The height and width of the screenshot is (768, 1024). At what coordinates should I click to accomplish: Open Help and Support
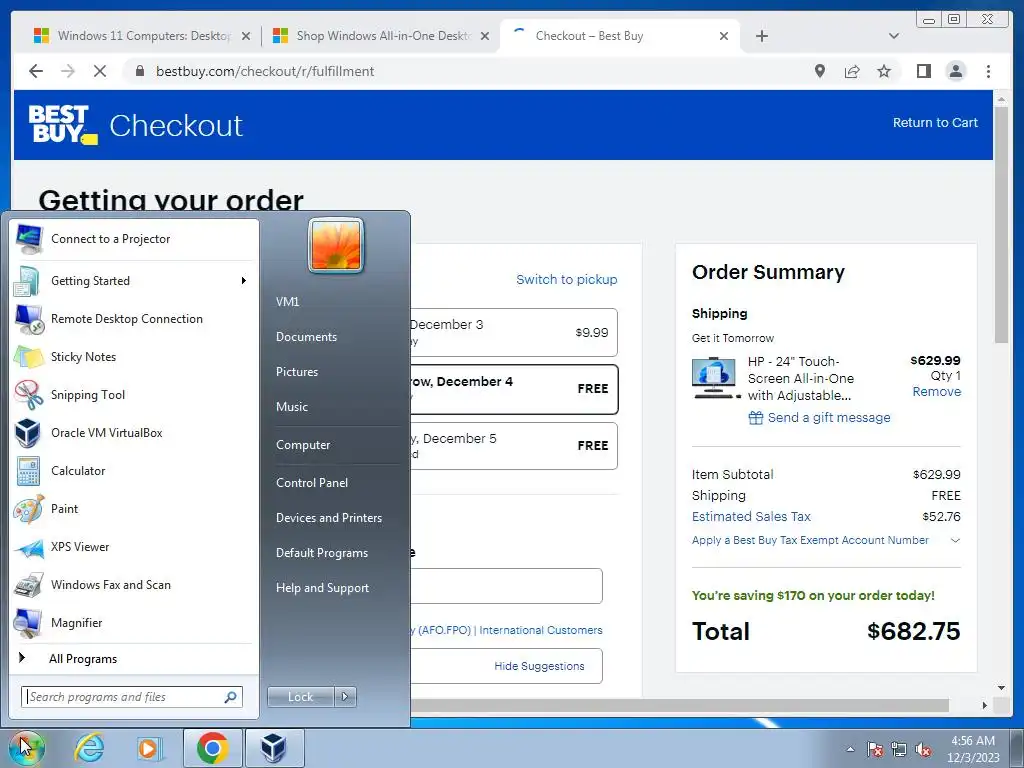322,588
